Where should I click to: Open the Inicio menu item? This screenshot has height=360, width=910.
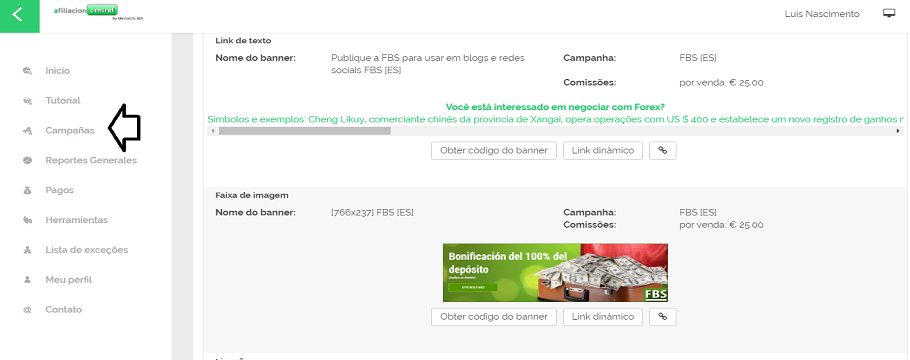(x=57, y=71)
